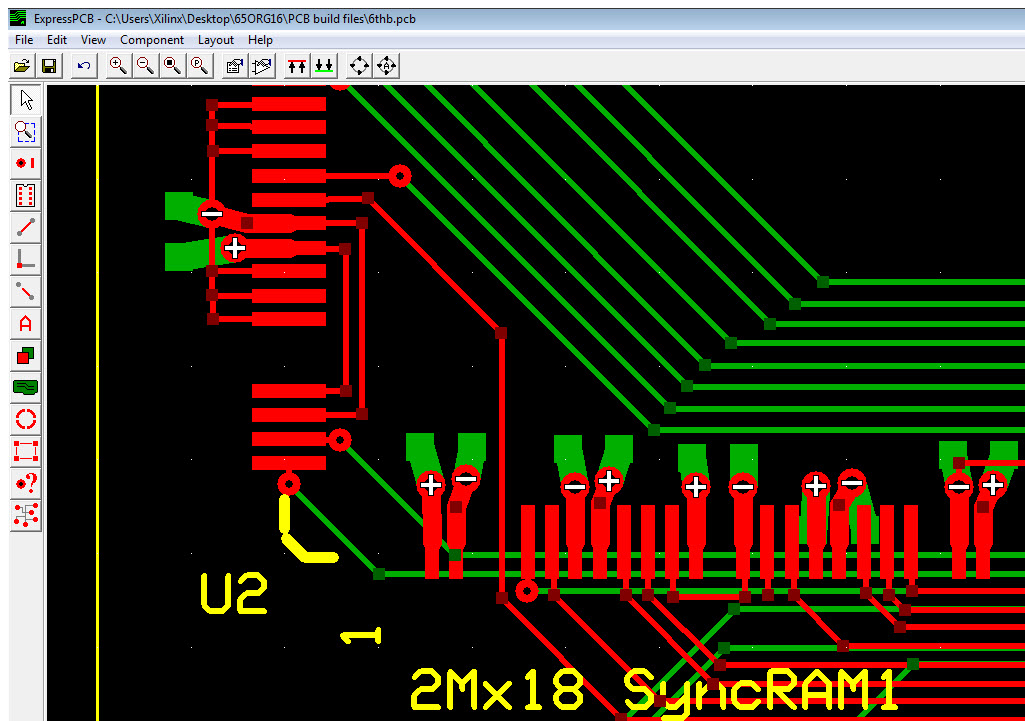Select the zoom to previous view magnifier
The image size is (1025, 721).
(199, 66)
